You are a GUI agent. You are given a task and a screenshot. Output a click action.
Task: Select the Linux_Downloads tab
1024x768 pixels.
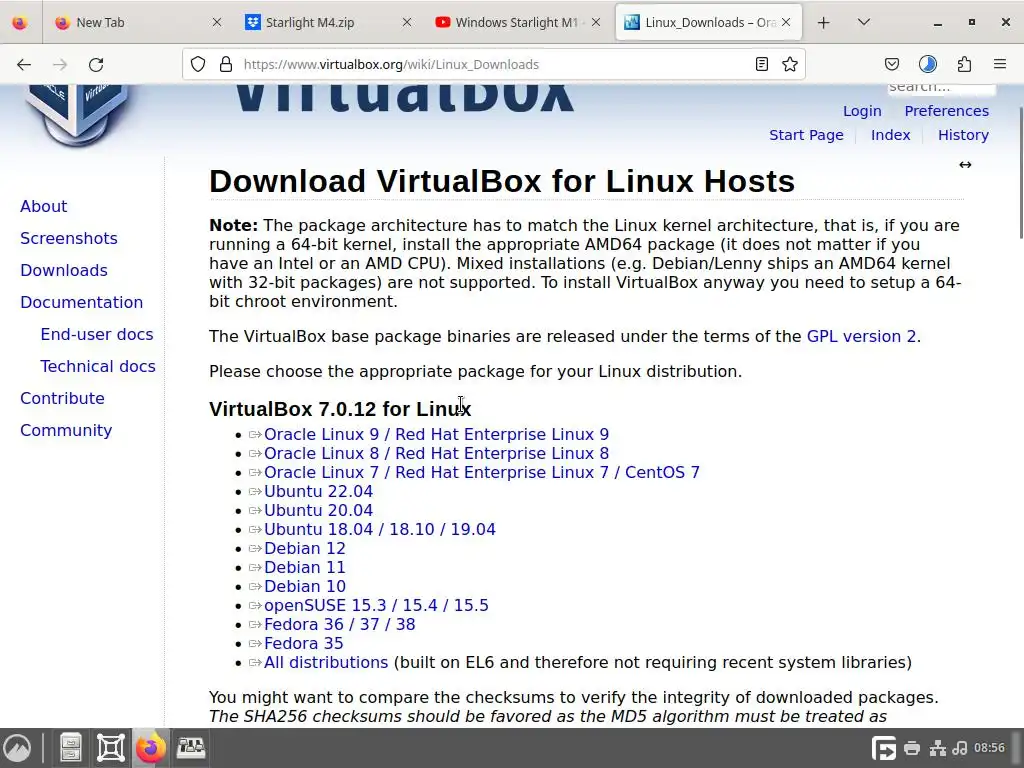708,22
